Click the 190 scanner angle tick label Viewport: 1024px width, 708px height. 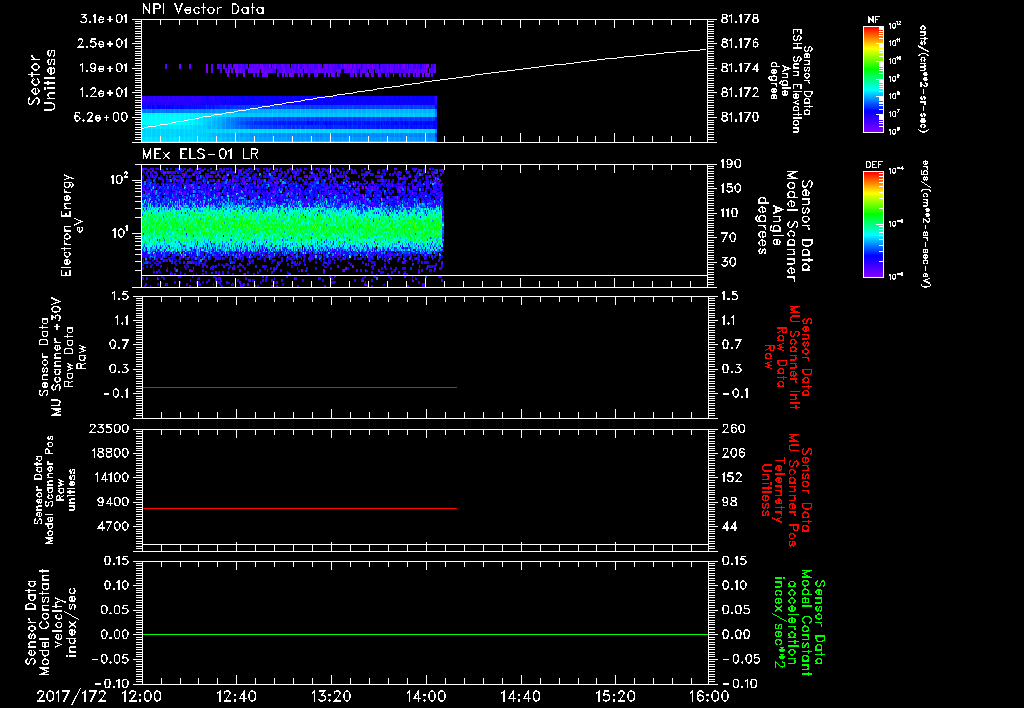pos(731,164)
